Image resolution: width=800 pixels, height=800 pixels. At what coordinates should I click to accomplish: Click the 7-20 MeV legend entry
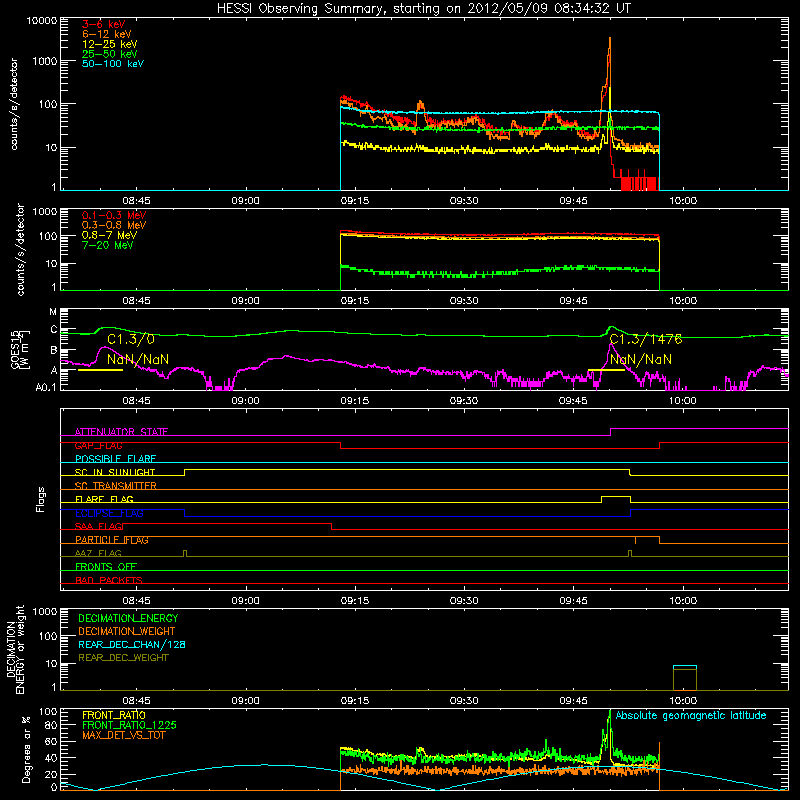(107, 245)
